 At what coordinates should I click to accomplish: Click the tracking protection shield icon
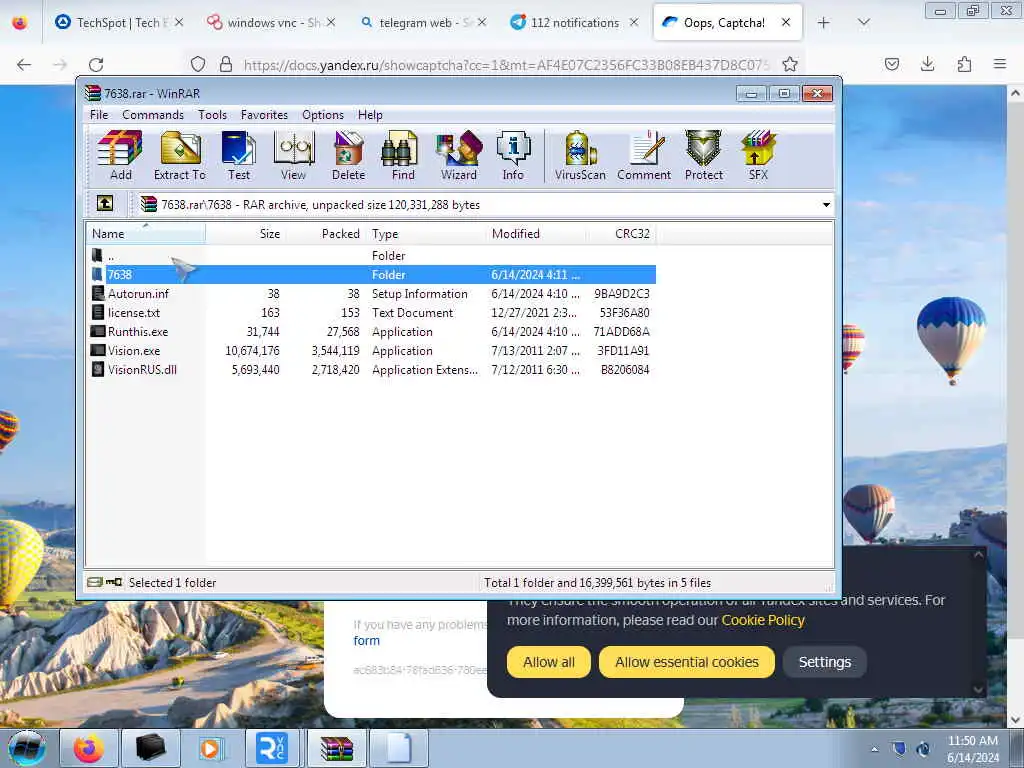point(198,64)
